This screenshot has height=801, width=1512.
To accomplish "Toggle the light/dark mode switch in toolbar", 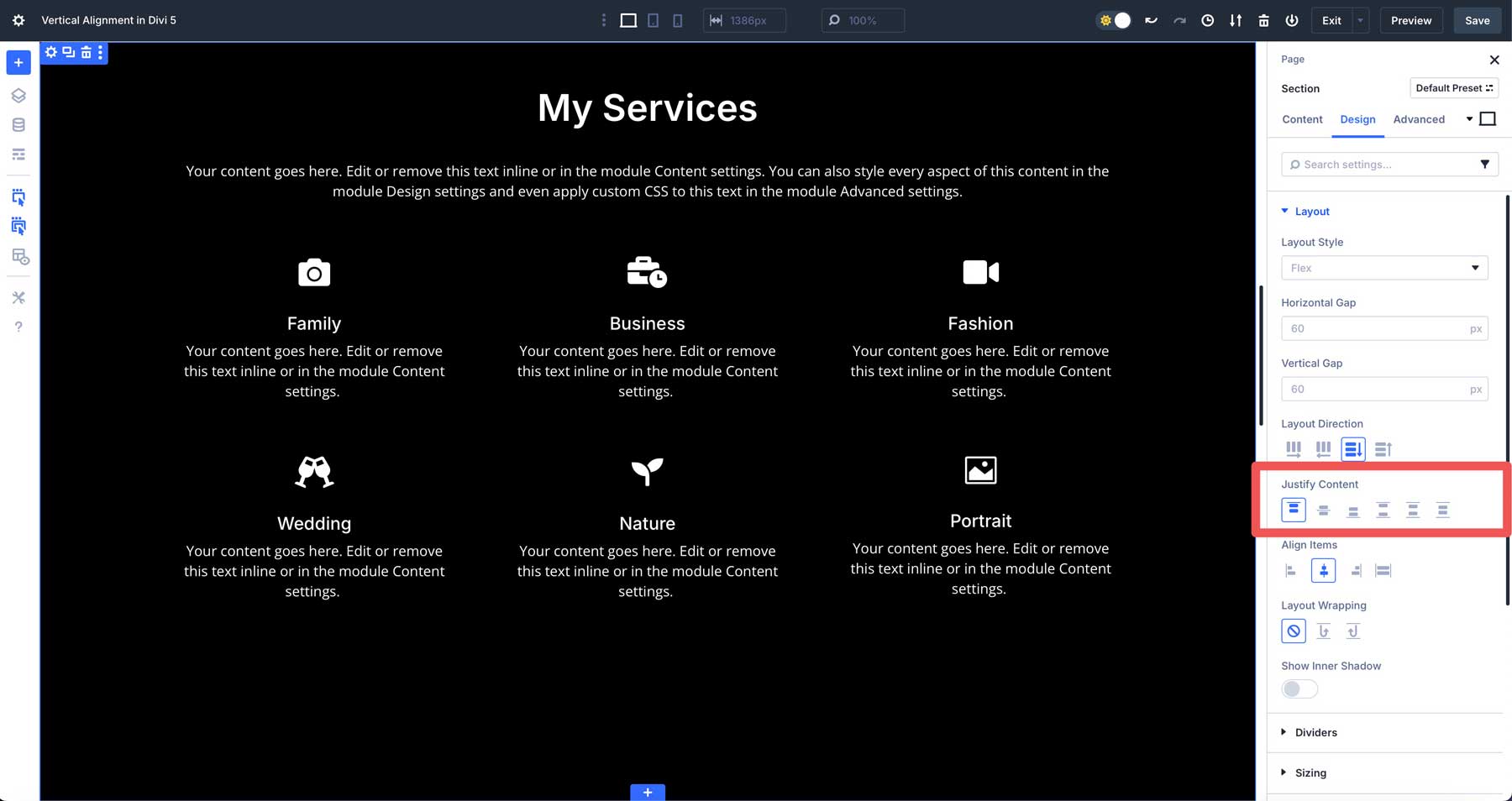I will coord(1114,20).
